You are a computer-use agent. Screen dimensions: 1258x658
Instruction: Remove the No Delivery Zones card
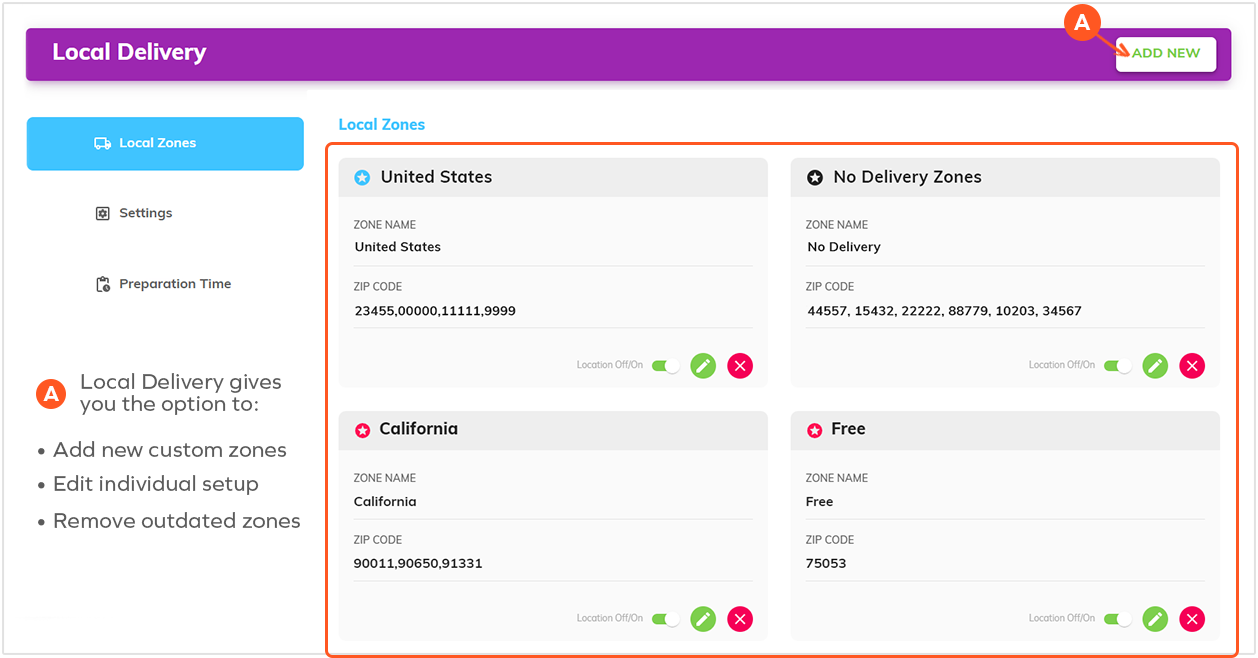click(x=1192, y=365)
